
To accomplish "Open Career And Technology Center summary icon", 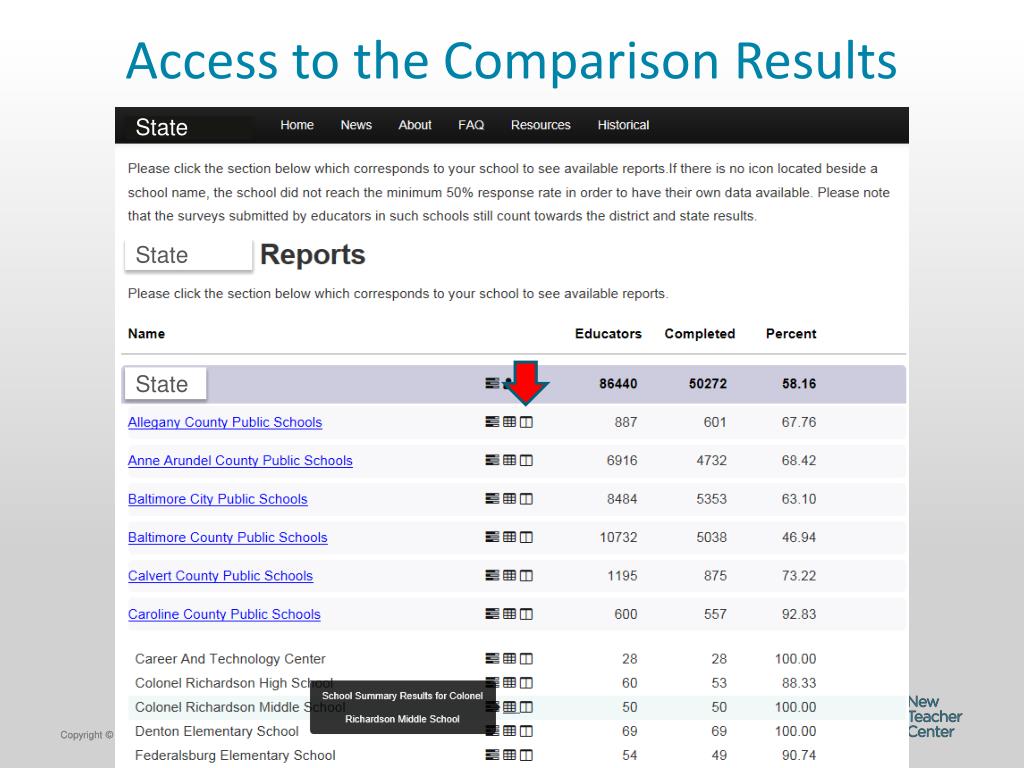I will (492, 658).
